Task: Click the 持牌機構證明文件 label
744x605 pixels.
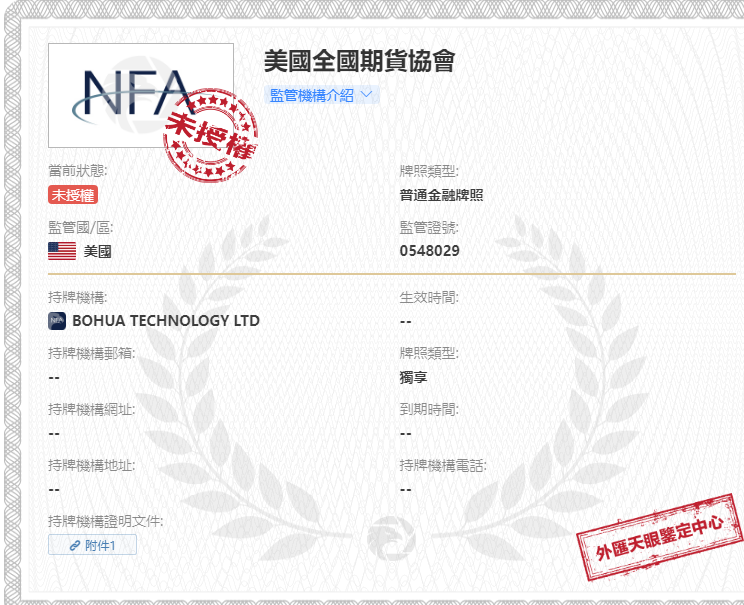Action: click(105, 521)
